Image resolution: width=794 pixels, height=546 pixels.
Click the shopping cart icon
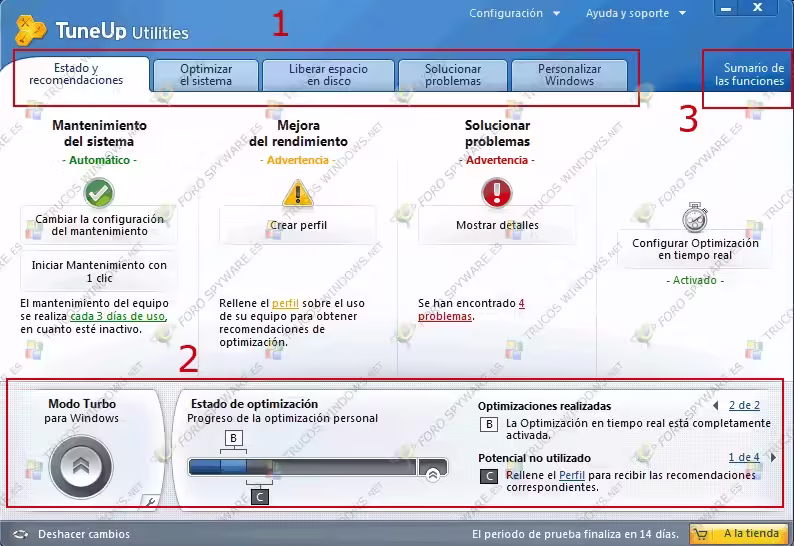pos(701,534)
